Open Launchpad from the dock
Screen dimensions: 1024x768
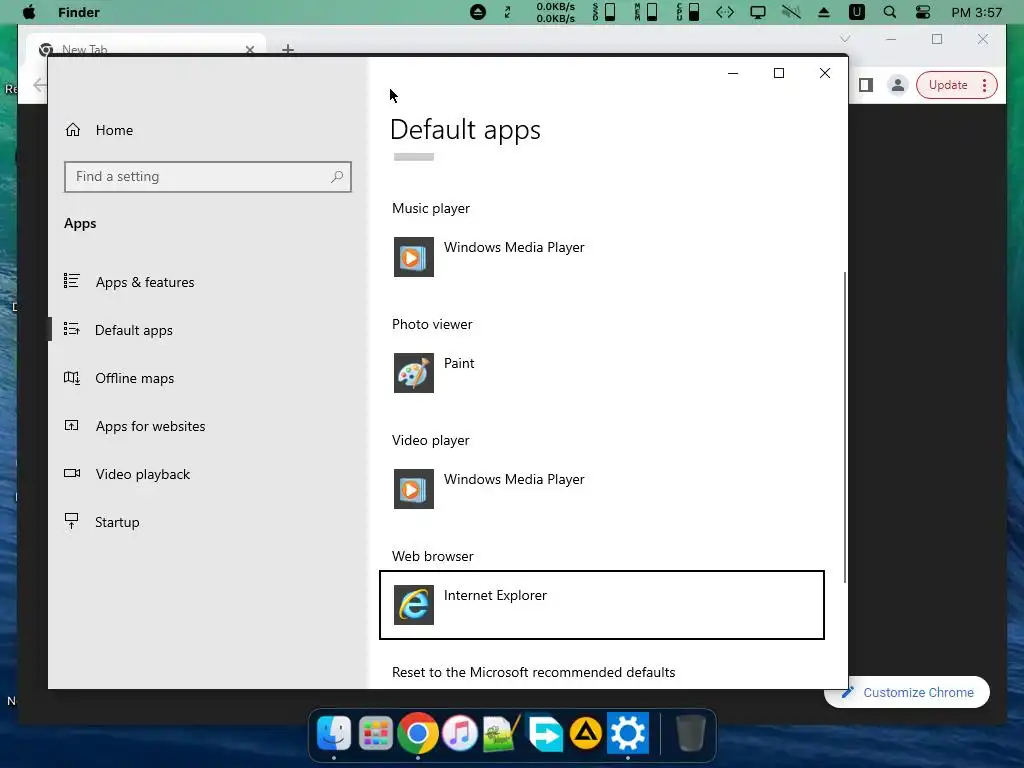376,733
